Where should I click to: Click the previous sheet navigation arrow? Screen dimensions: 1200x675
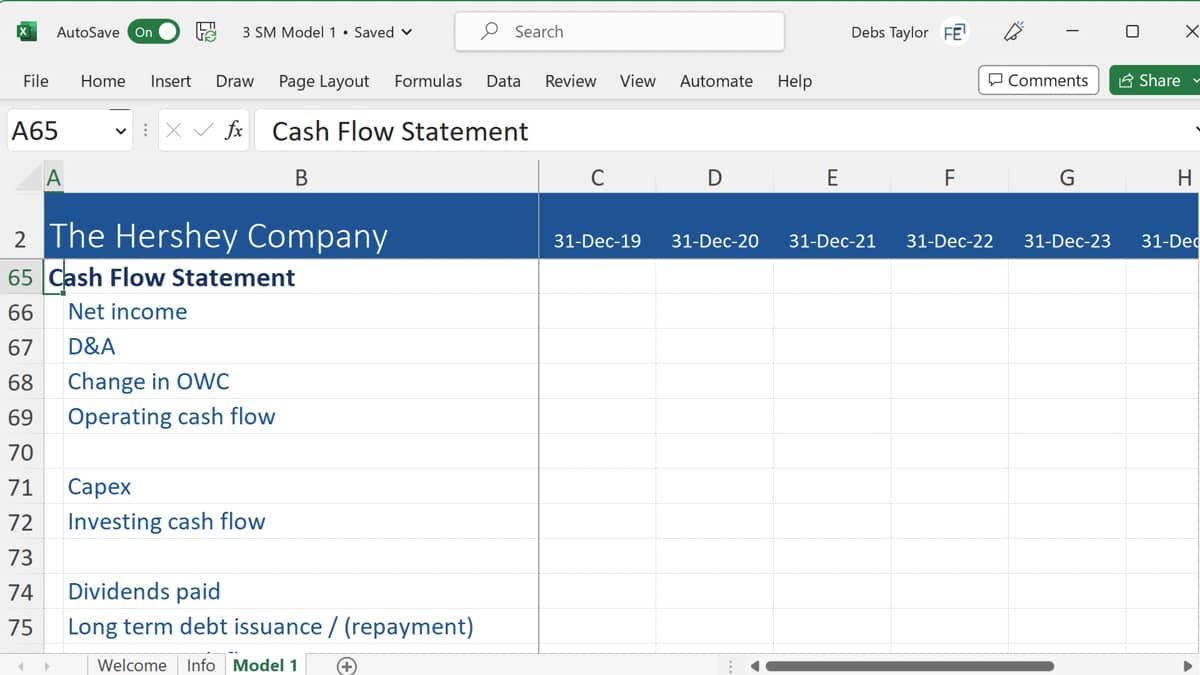click(20, 666)
